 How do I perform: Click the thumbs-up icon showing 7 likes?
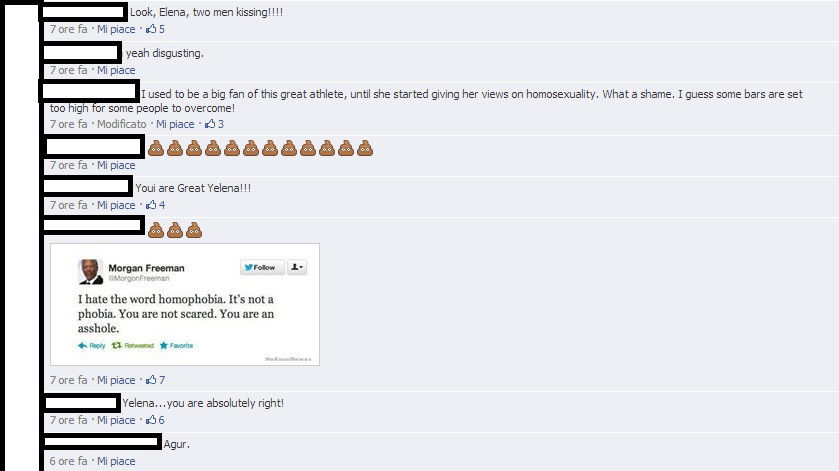click(151, 379)
